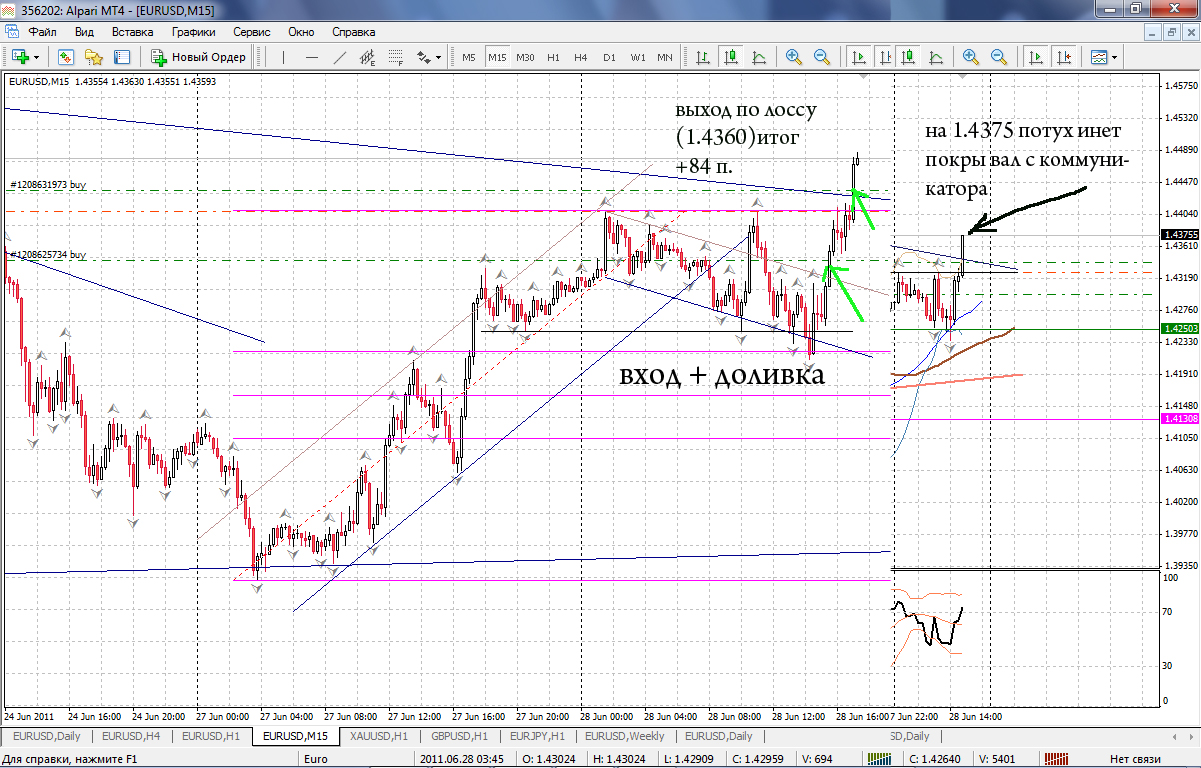1201x768 pixels.
Task: Toggle the M5 timeframe button
Action: click(468, 57)
